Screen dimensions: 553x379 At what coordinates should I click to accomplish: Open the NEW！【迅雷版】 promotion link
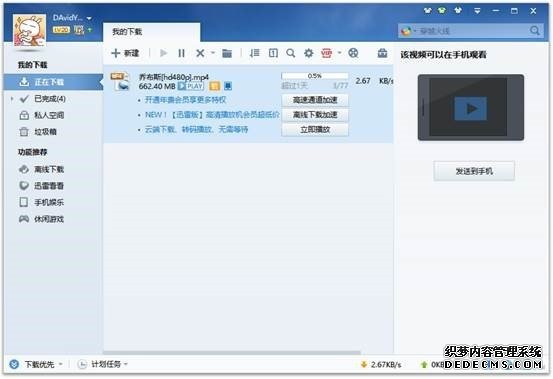(x=212, y=115)
